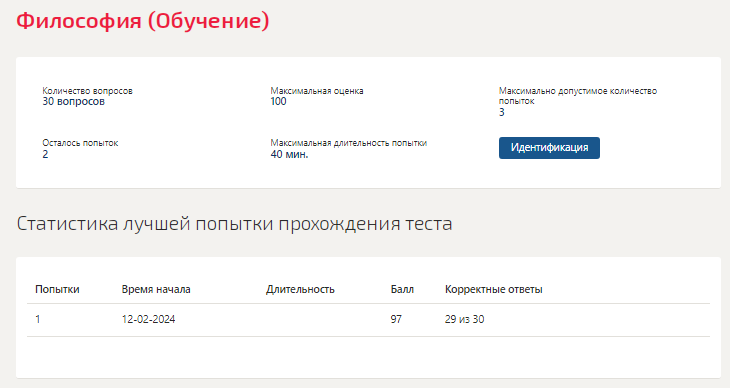Click the 40 мин. duration value
Viewport: 730px width, 388px height.
coord(290,154)
